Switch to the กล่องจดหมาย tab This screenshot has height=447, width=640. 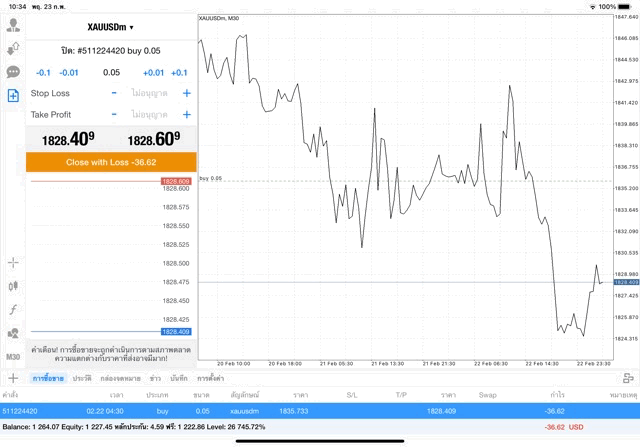coord(120,378)
